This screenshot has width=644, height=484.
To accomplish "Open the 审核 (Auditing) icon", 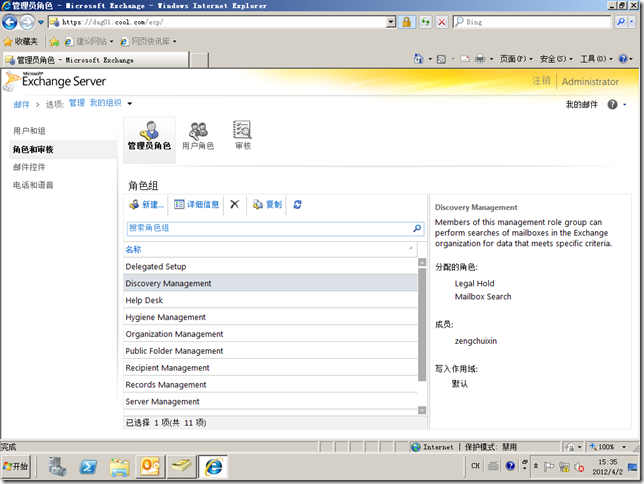I will pos(242,136).
